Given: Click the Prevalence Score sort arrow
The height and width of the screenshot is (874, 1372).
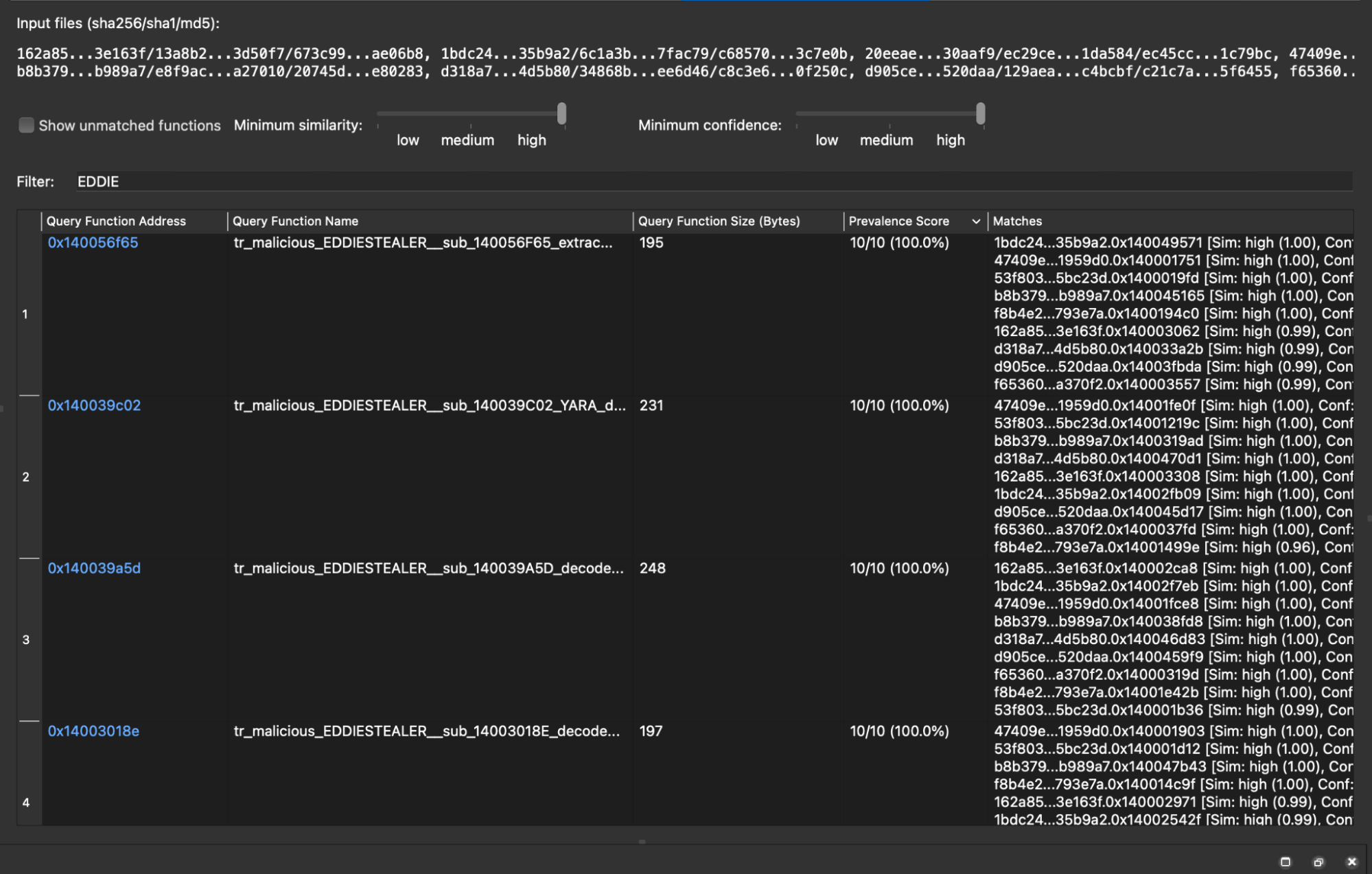Looking at the screenshot, I should tap(975, 221).
